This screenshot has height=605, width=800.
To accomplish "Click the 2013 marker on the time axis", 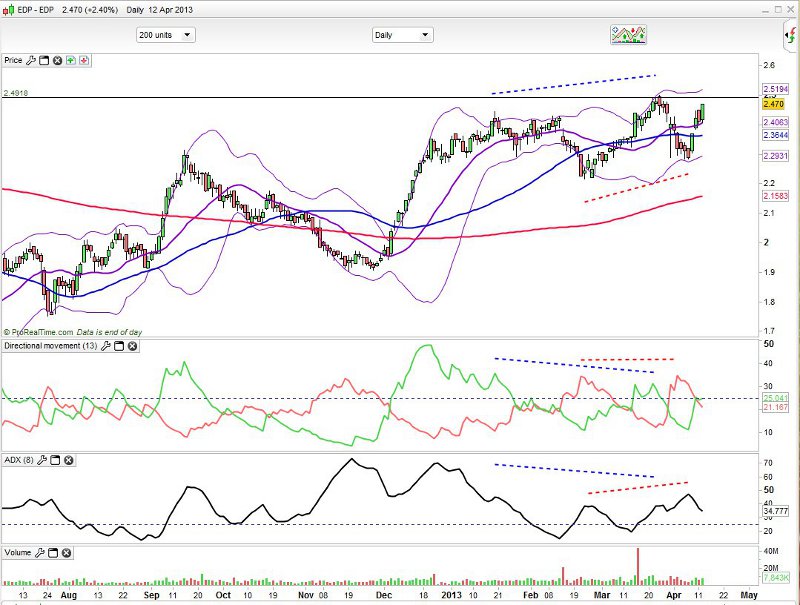I will [x=452, y=595].
